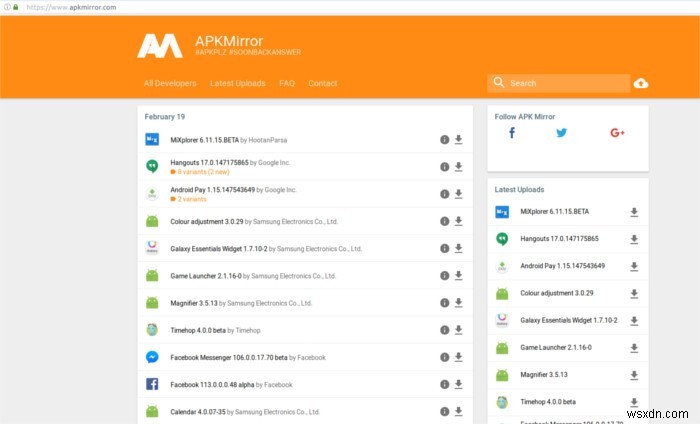This screenshot has height=424, width=700.
Task: Open Facebook Messenger 106.0.0.17.70 beta link
Action: 229,358
